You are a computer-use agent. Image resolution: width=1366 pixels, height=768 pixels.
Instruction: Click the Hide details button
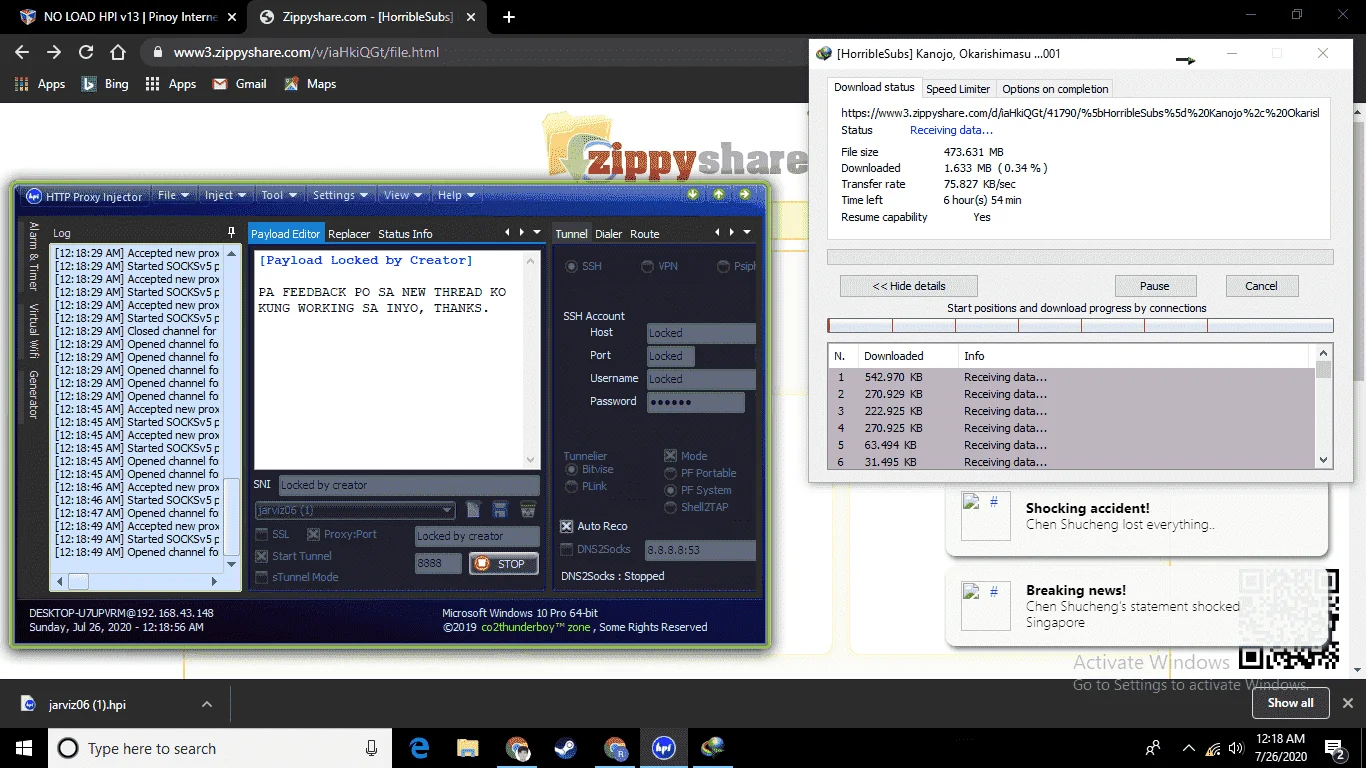point(909,286)
